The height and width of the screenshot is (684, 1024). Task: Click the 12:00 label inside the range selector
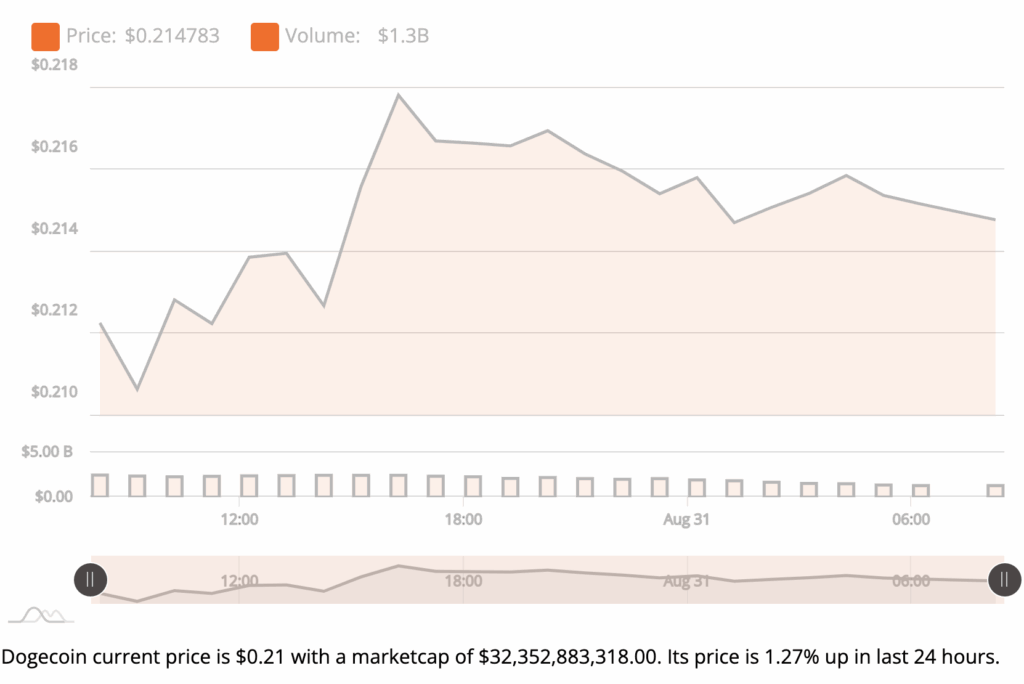239,580
